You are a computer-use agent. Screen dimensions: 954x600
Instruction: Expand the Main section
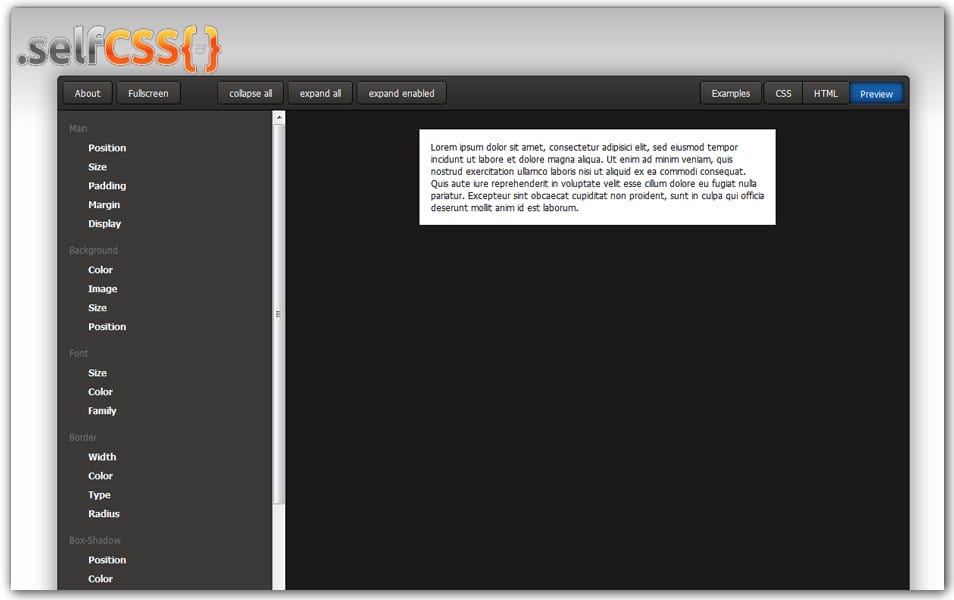(78, 128)
